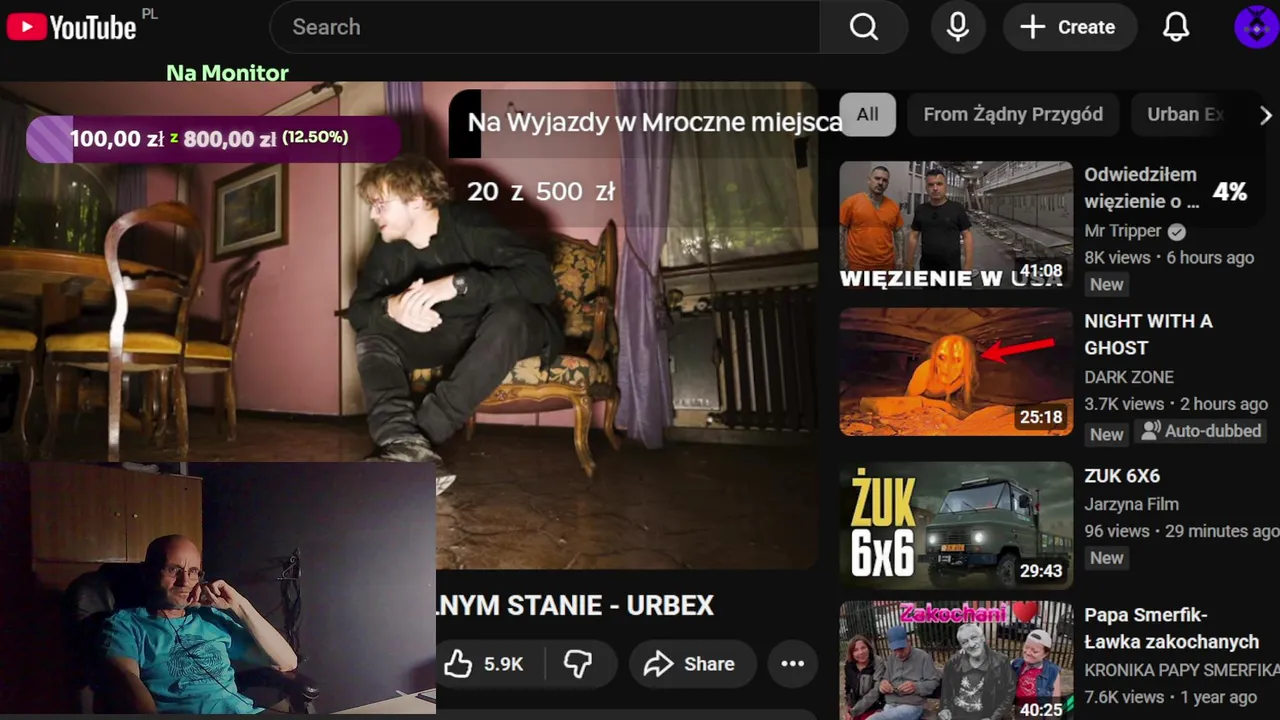Click 3.7K views • 2 hours ago text
This screenshot has width=1280, height=720.
coord(1176,404)
